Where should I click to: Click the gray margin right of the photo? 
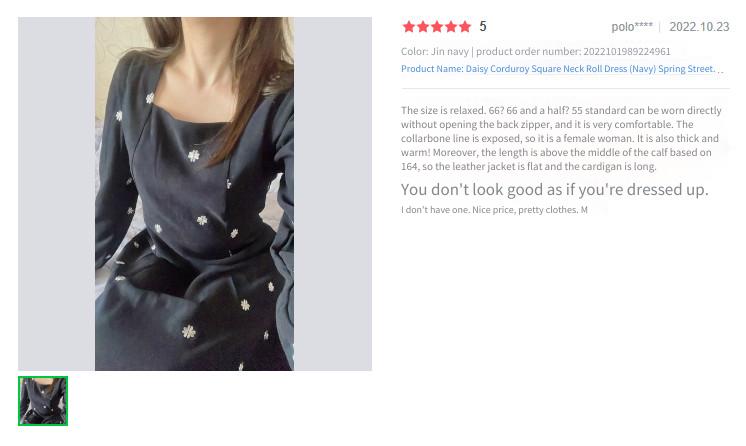pos(333,194)
